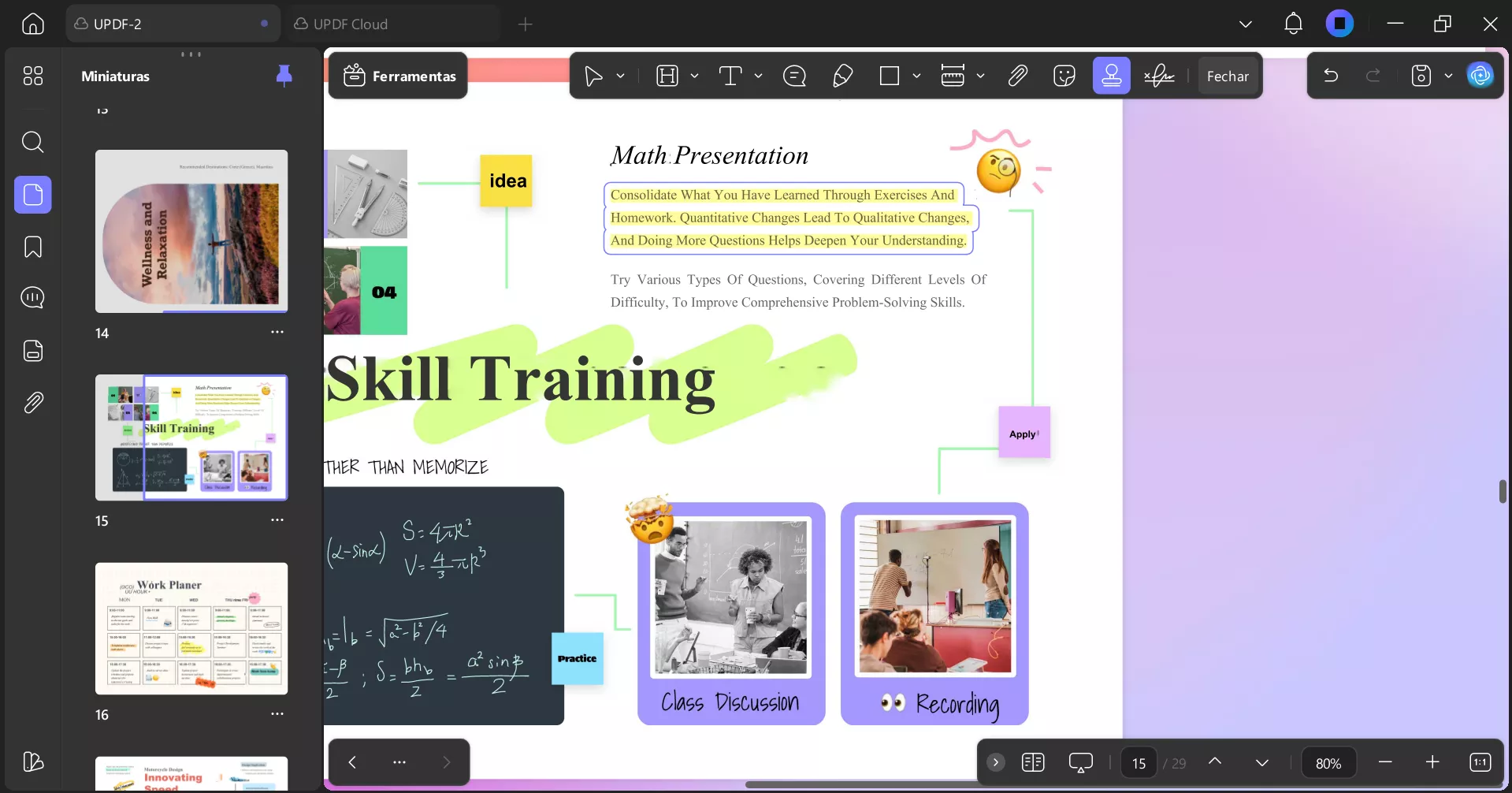
Task: Expand the measurement tool options dropdown
Action: pos(980,76)
